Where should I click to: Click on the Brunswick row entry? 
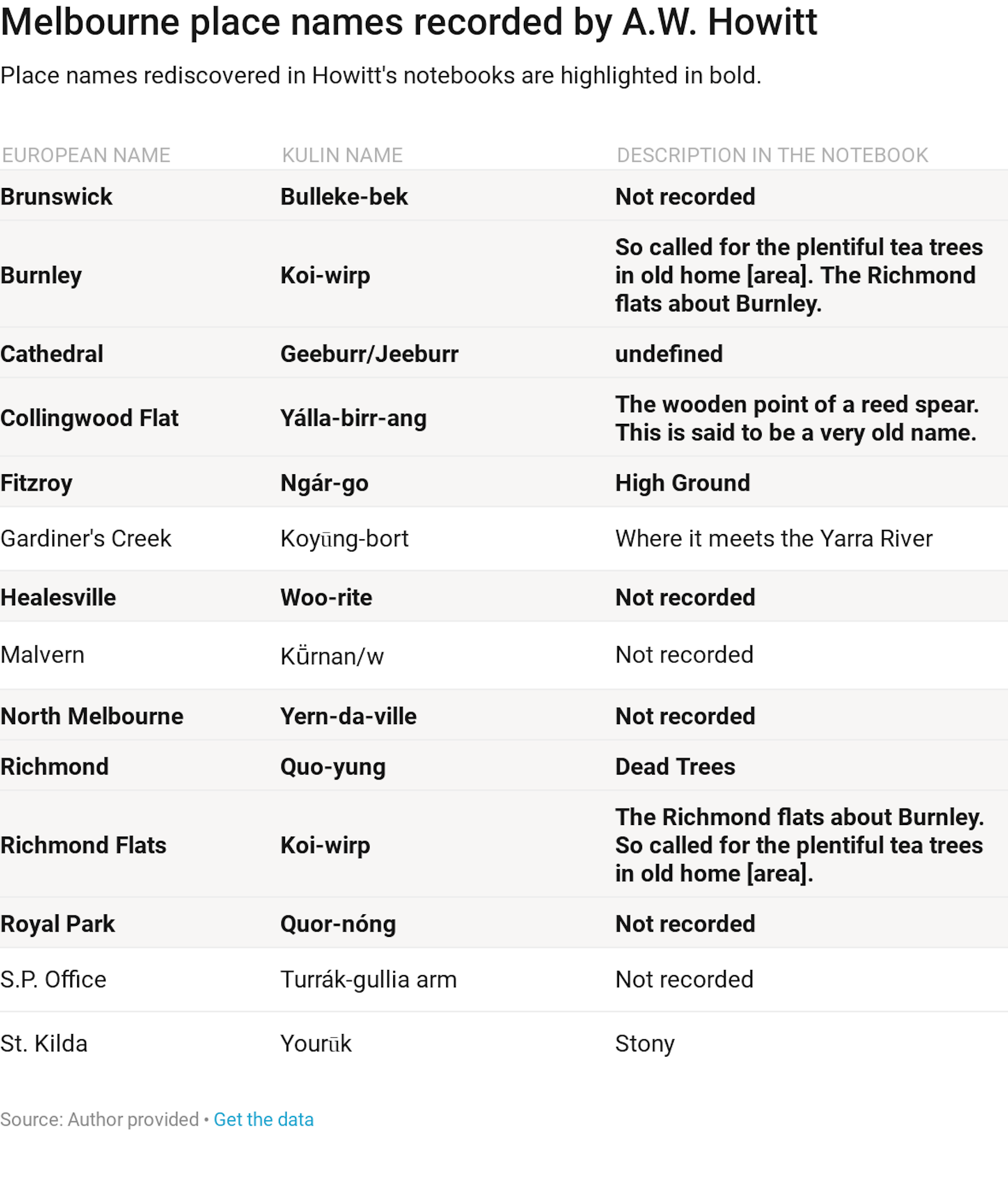point(503,197)
